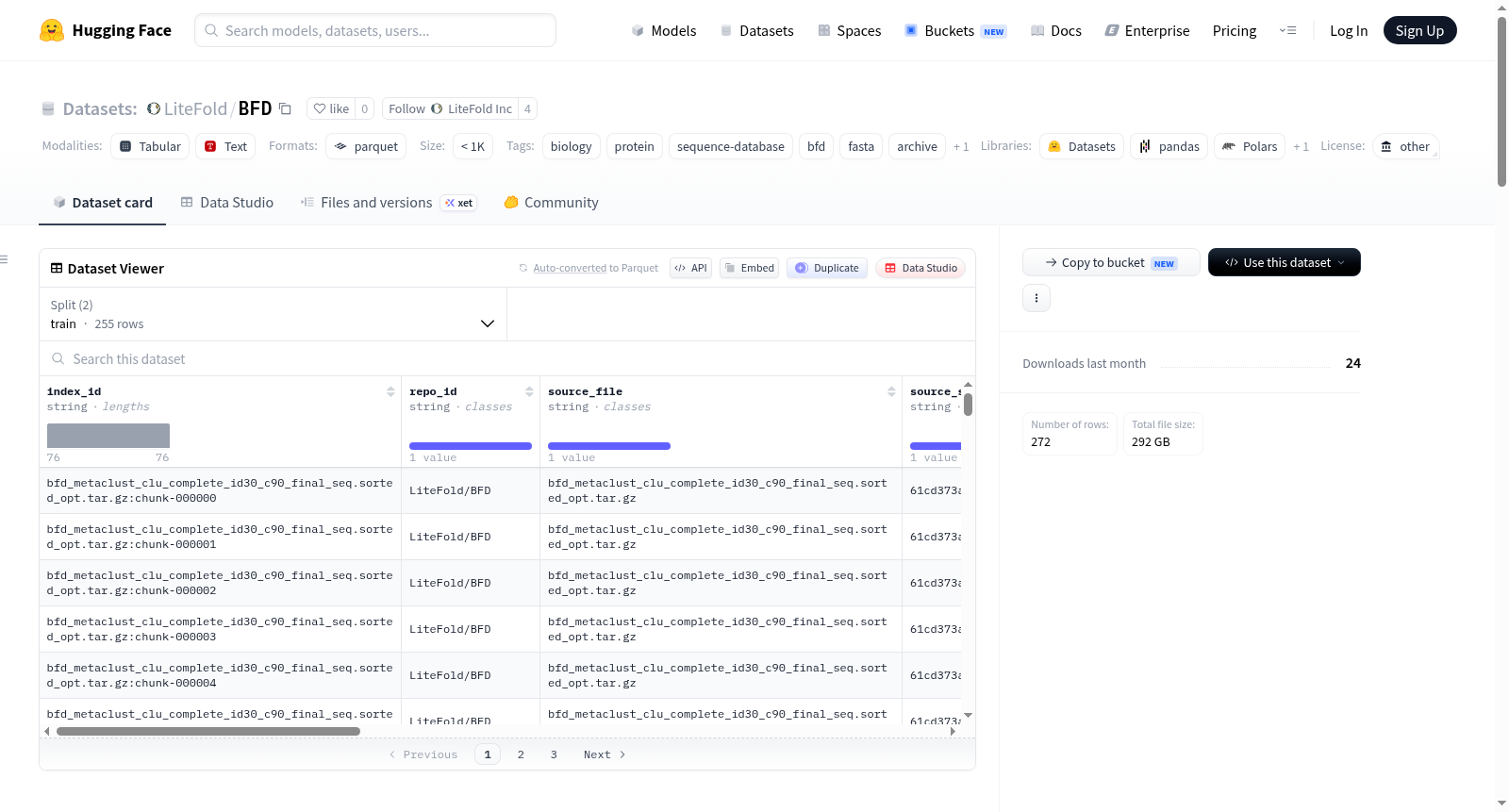Open the three-dot more options button
Viewport: 1509px width, 812px height.
(x=1036, y=298)
